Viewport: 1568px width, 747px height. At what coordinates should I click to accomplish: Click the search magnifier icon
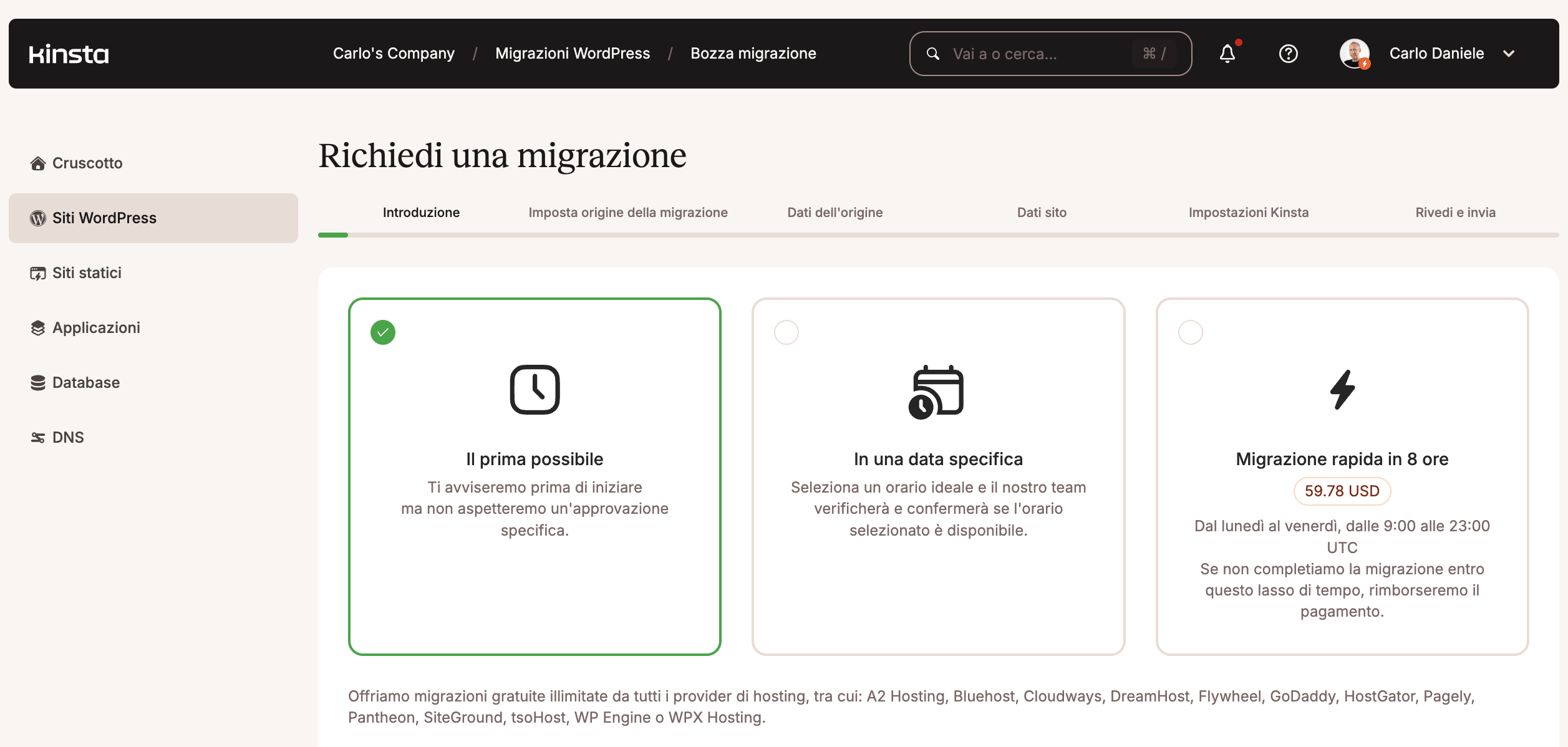932,54
